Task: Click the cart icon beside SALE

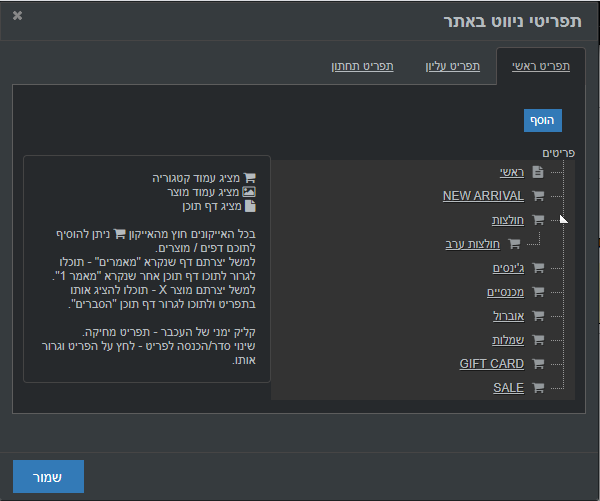Action: [538, 388]
